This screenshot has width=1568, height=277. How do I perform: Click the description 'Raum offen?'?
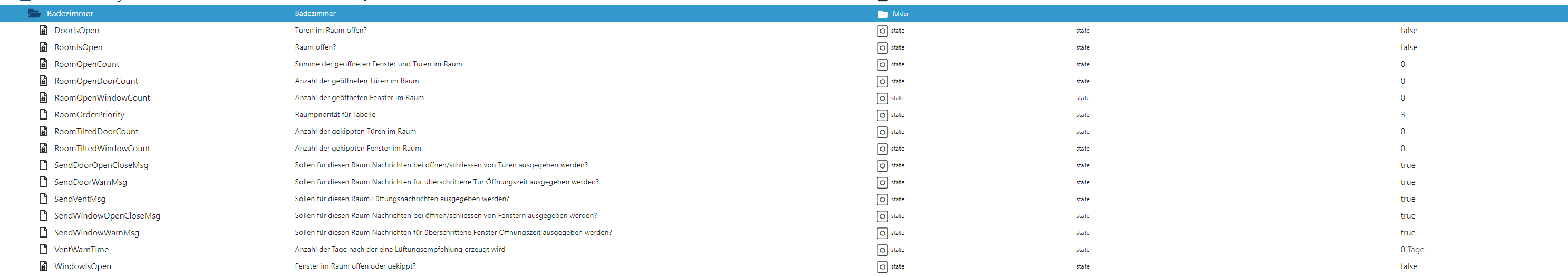pyautogui.click(x=315, y=47)
